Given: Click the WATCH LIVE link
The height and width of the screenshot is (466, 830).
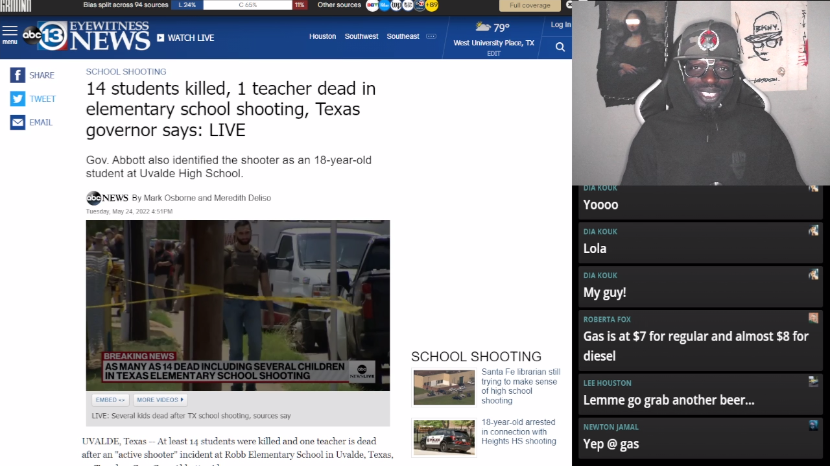Looking at the screenshot, I should tap(186, 38).
